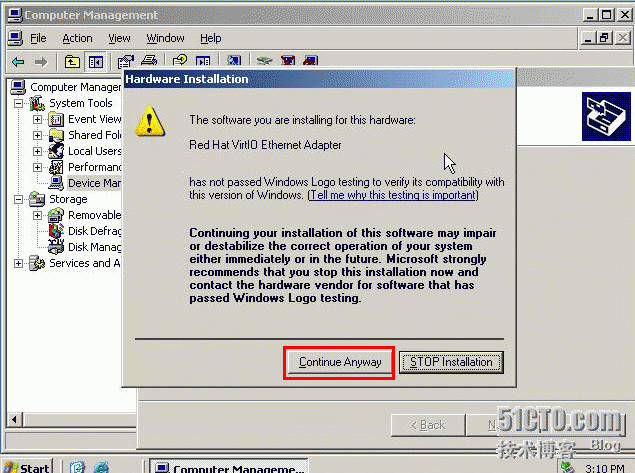
Task: Click the Update Driver toolbar icon
Action: click(x=264, y=61)
